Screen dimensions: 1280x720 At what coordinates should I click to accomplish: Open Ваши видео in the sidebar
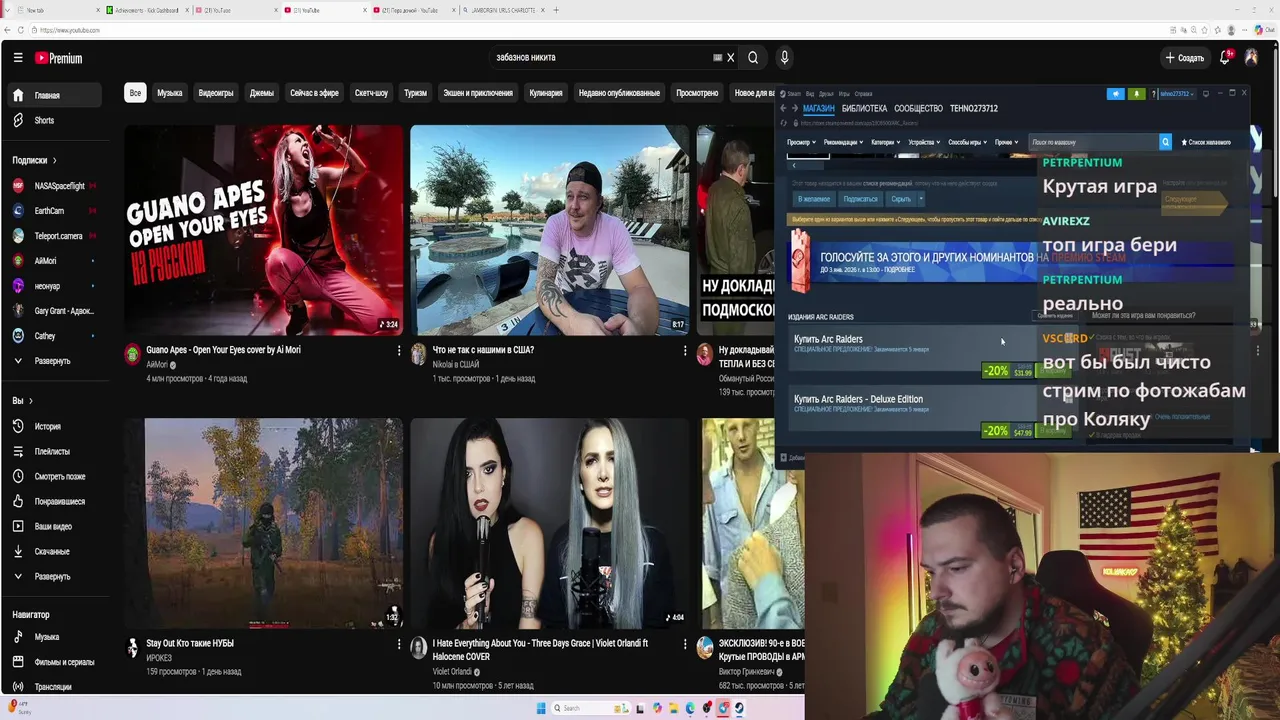click(53, 526)
